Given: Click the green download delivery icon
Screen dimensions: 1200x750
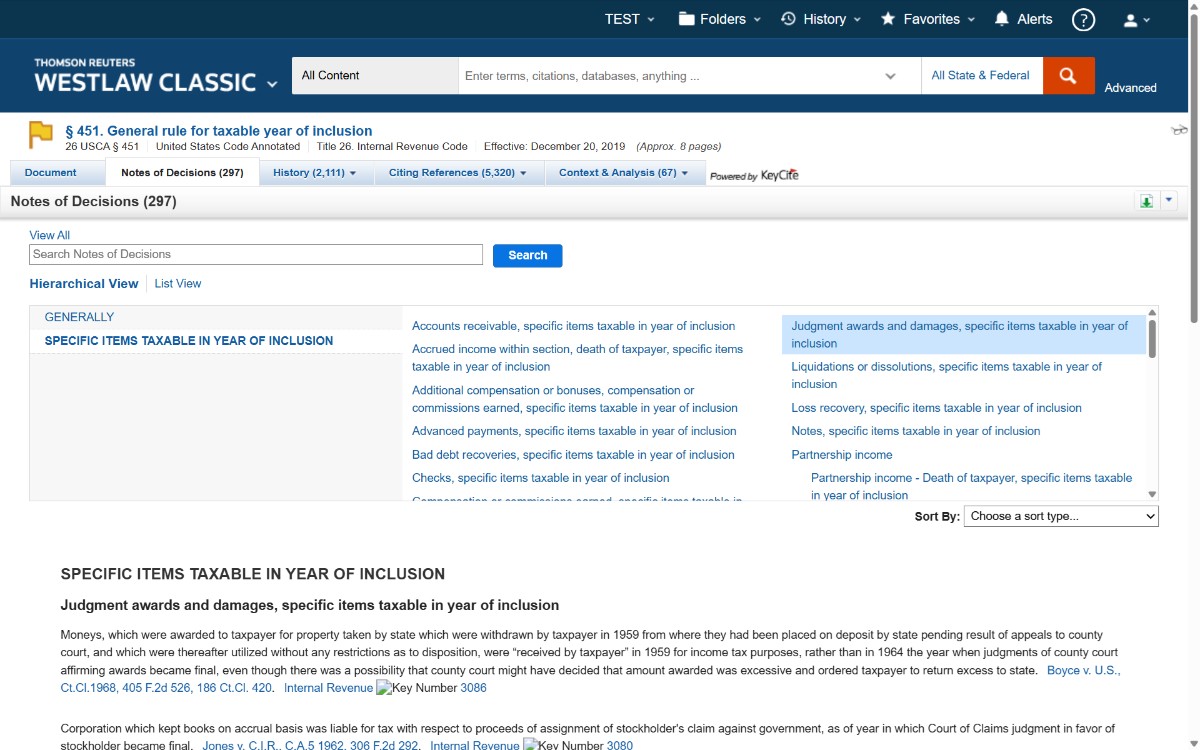Looking at the screenshot, I should pos(1146,202).
